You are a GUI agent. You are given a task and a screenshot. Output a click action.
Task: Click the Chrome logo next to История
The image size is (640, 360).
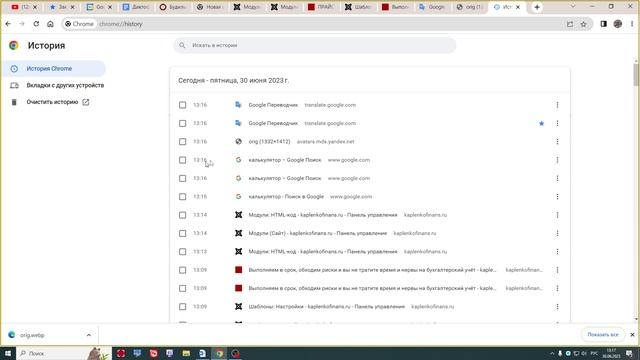pos(13,45)
